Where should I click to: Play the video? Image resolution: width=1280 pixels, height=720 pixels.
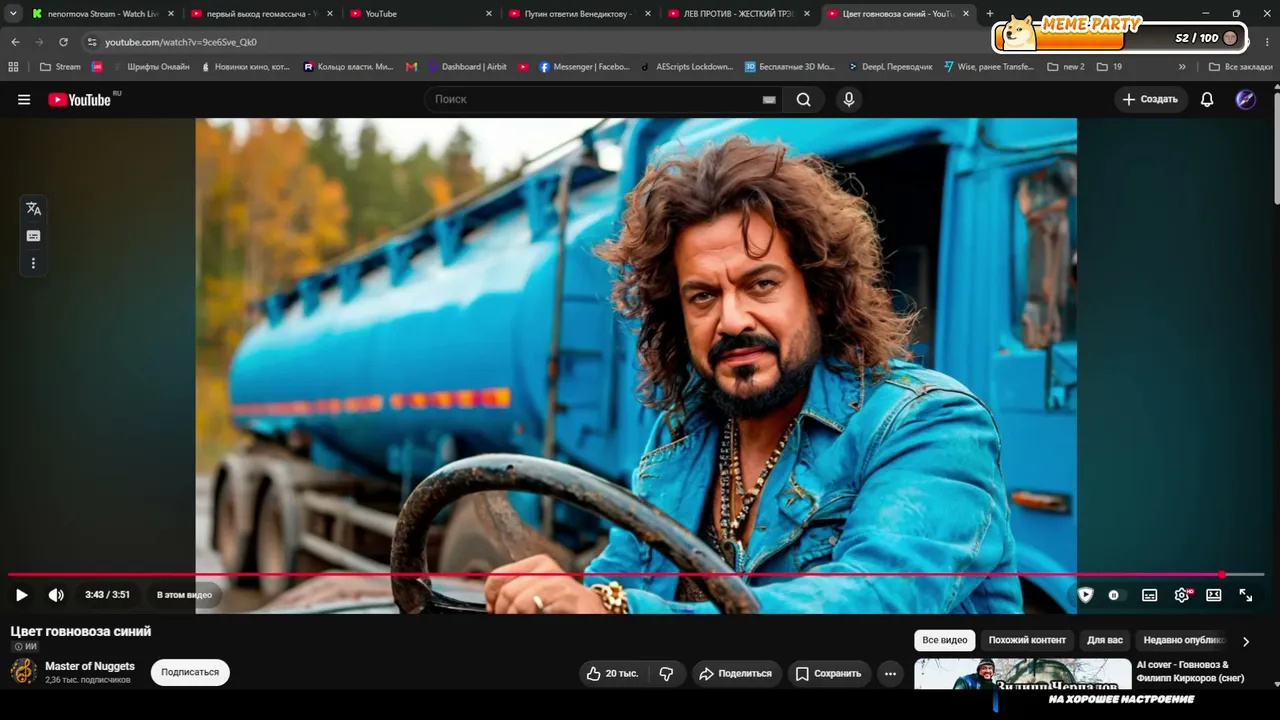click(21, 595)
